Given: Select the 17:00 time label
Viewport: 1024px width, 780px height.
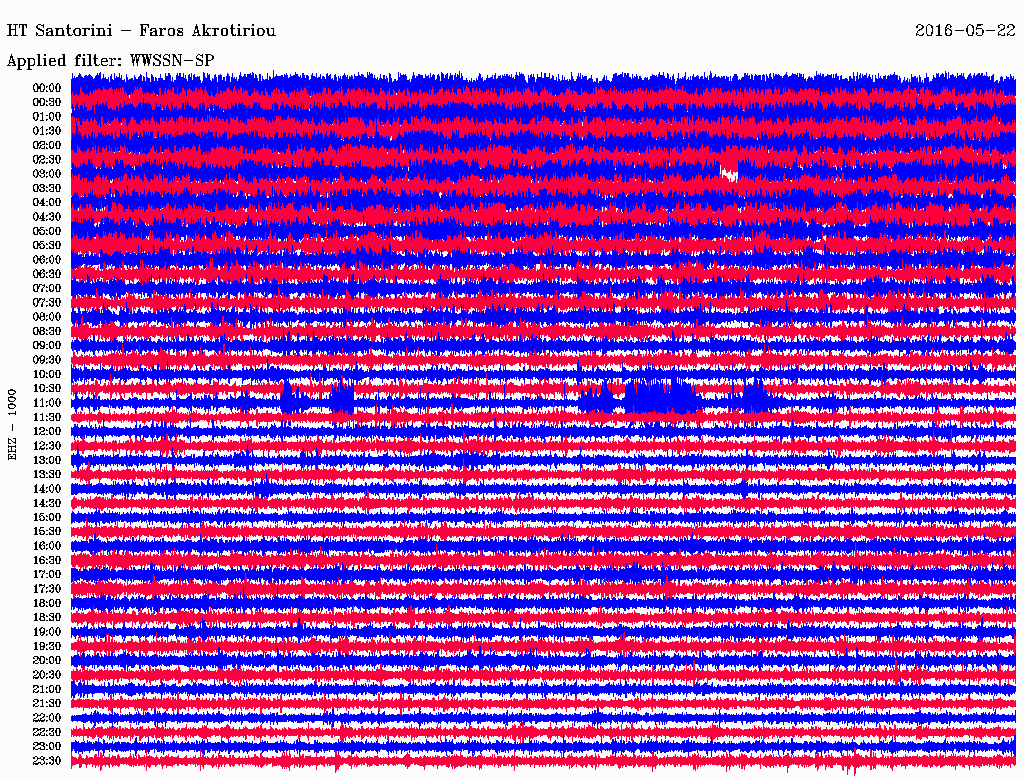Looking at the screenshot, I should pos(47,575).
